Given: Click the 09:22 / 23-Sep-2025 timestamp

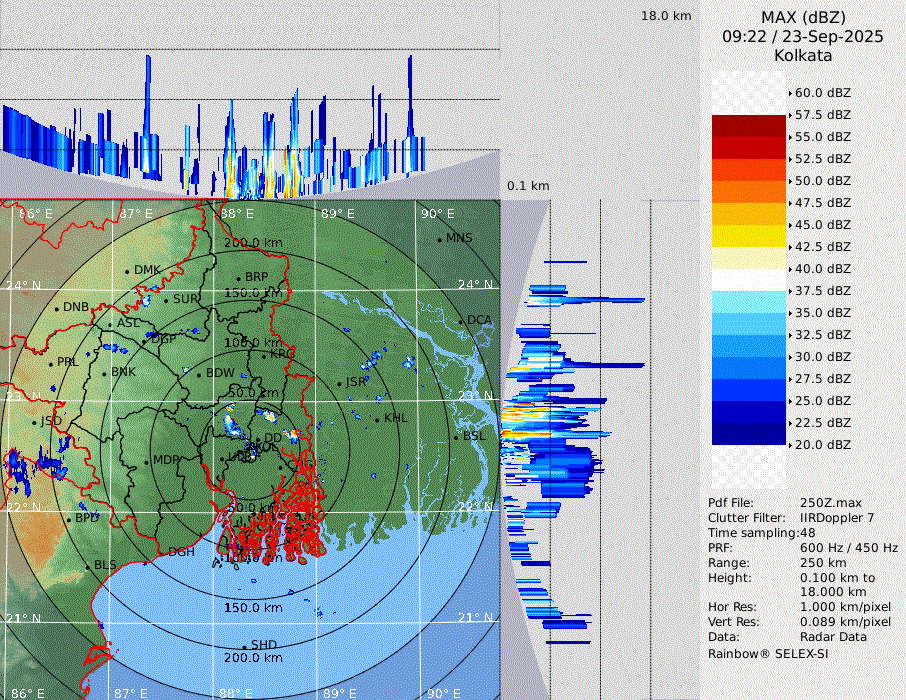Looking at the screenshot, I should point(803,36).
